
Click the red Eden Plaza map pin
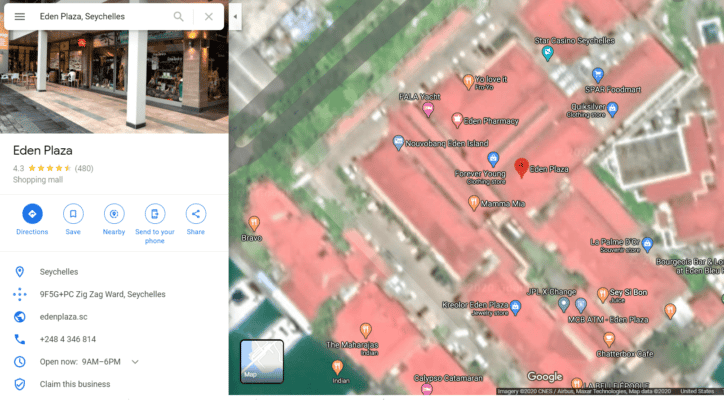[521, 168]
